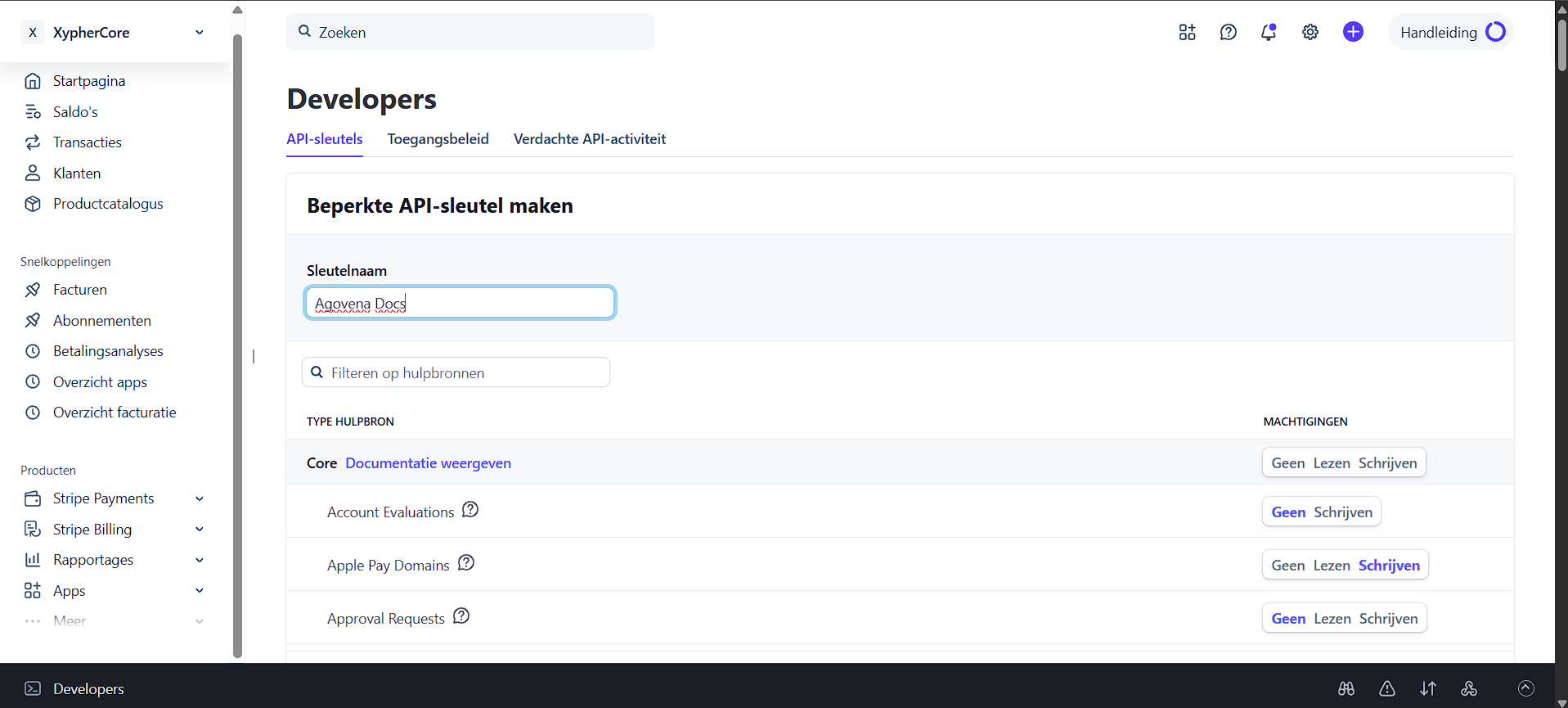This screenshot has height=708, width=1568.
Task: Open Betalingsanalyses shortcut
Action: click(x=108, y=351)
